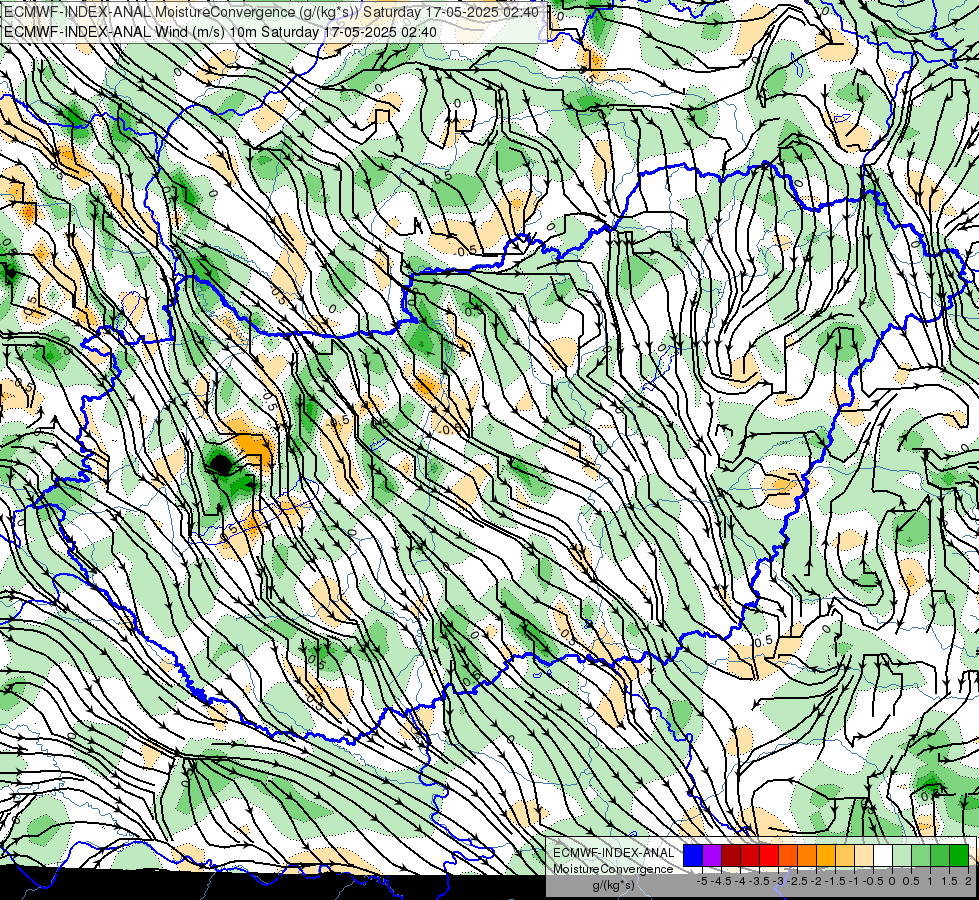
Task: Click the ECMWF-INDEX-ANAL label in the legend
Action: pos(614,853)
